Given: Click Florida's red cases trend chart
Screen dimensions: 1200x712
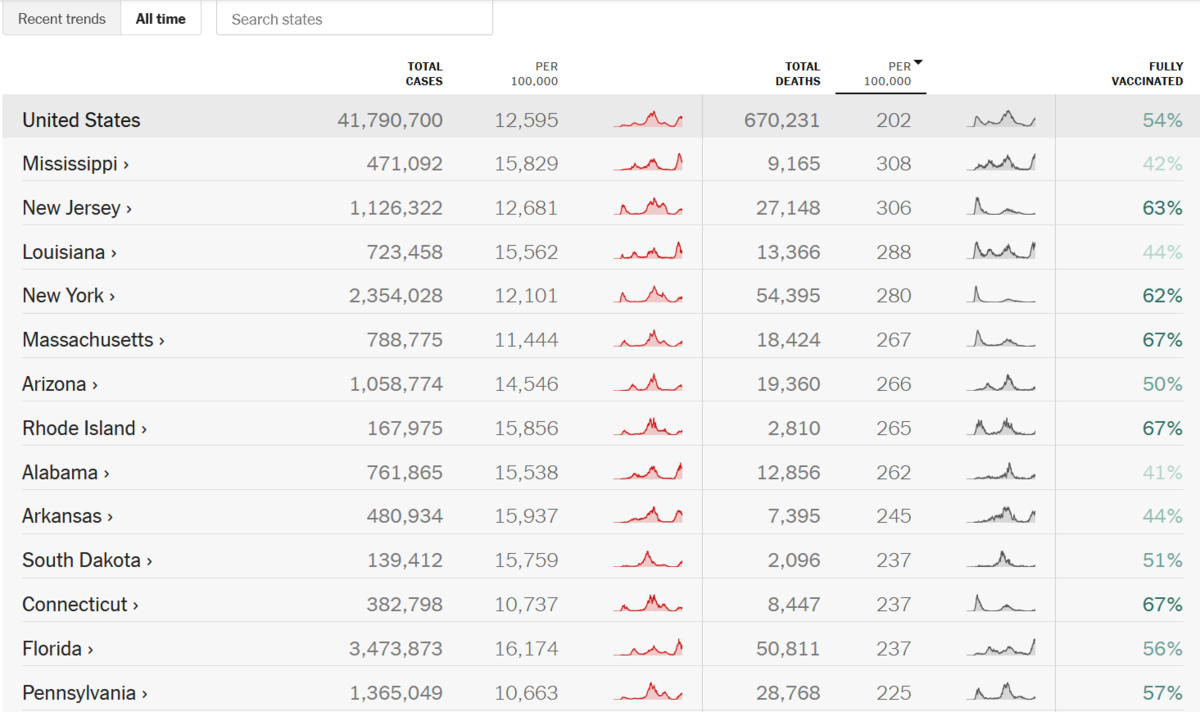Looking at the screenshot, I should coord(648,649).
